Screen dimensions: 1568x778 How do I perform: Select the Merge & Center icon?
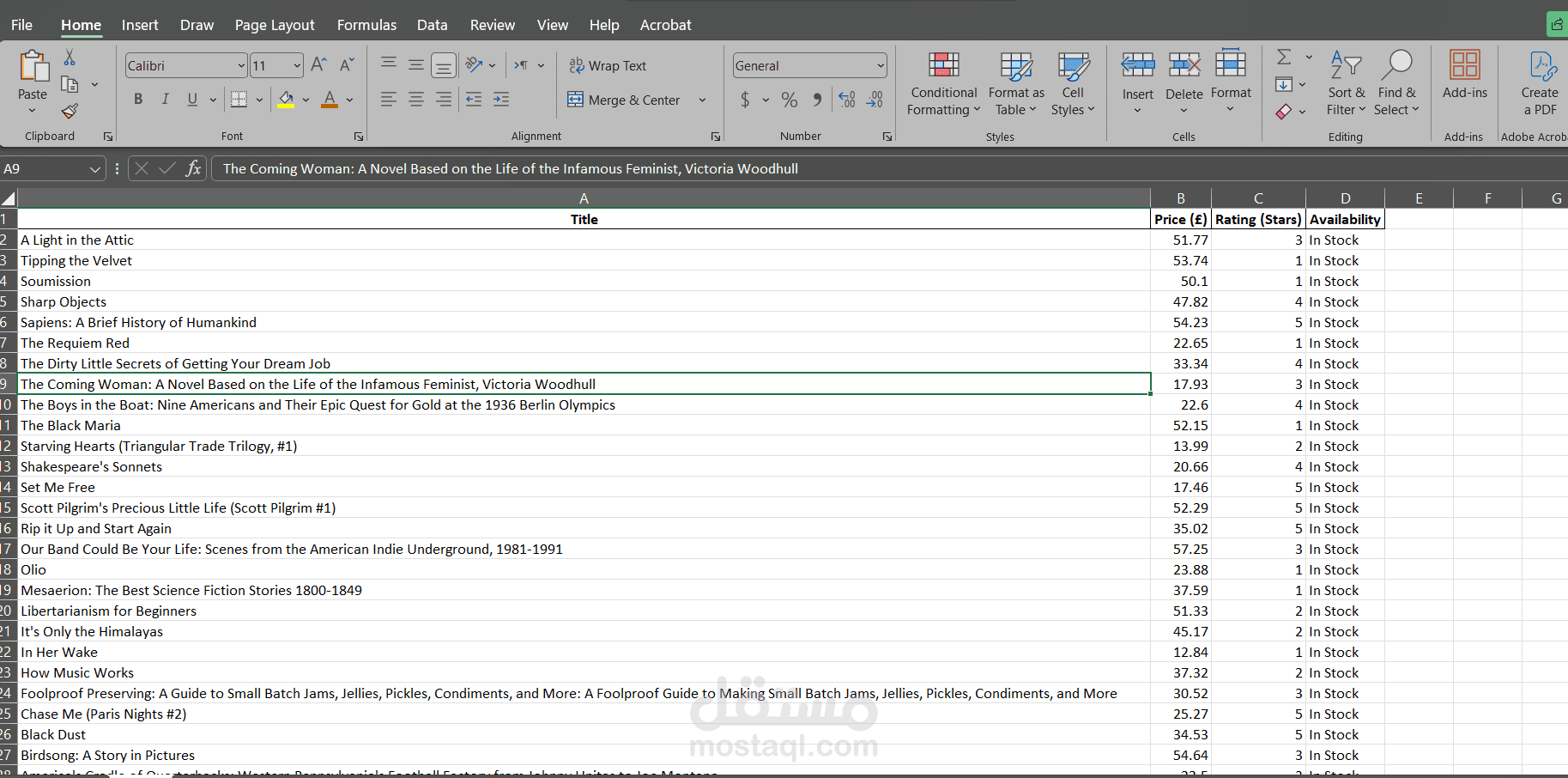click(x=575, y=100)
